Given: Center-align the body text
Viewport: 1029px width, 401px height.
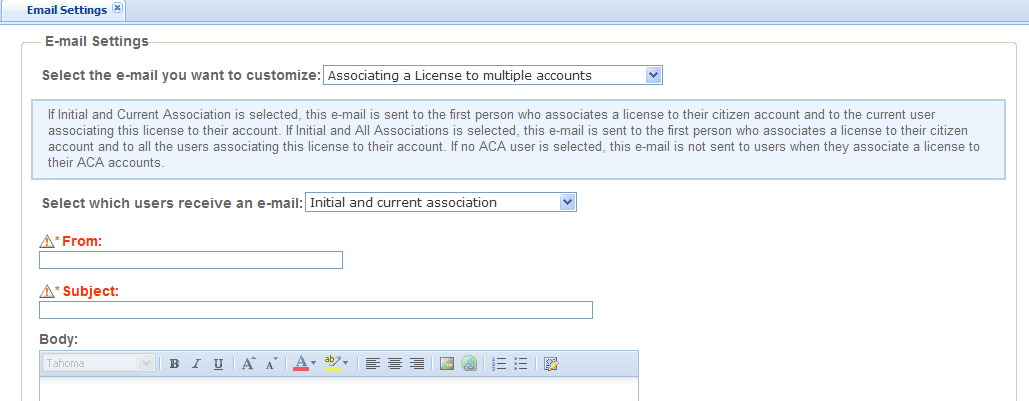Looking at the screenshot, I should point(395,364).
